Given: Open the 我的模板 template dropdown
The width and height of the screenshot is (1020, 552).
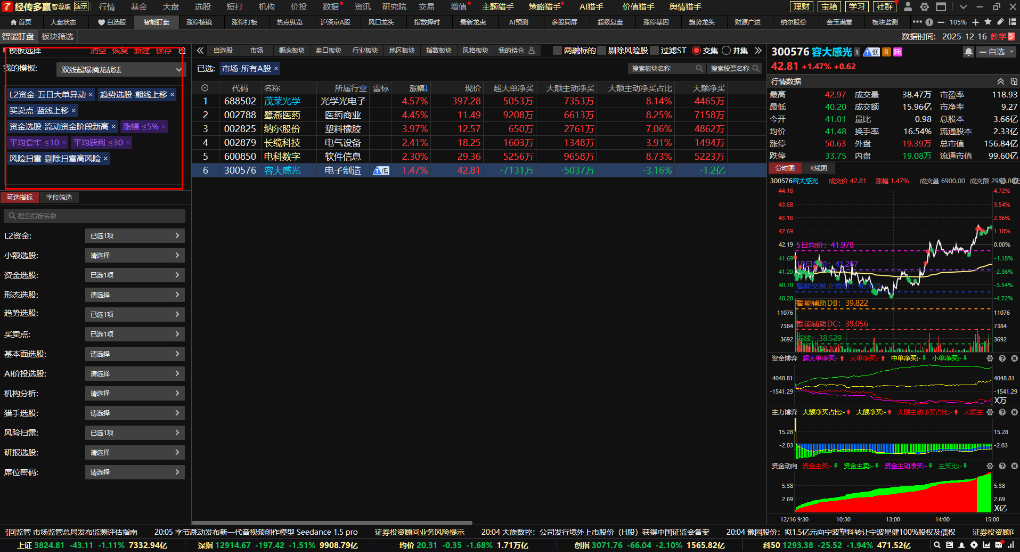Looking at the screenshot, I should [120, 69].
